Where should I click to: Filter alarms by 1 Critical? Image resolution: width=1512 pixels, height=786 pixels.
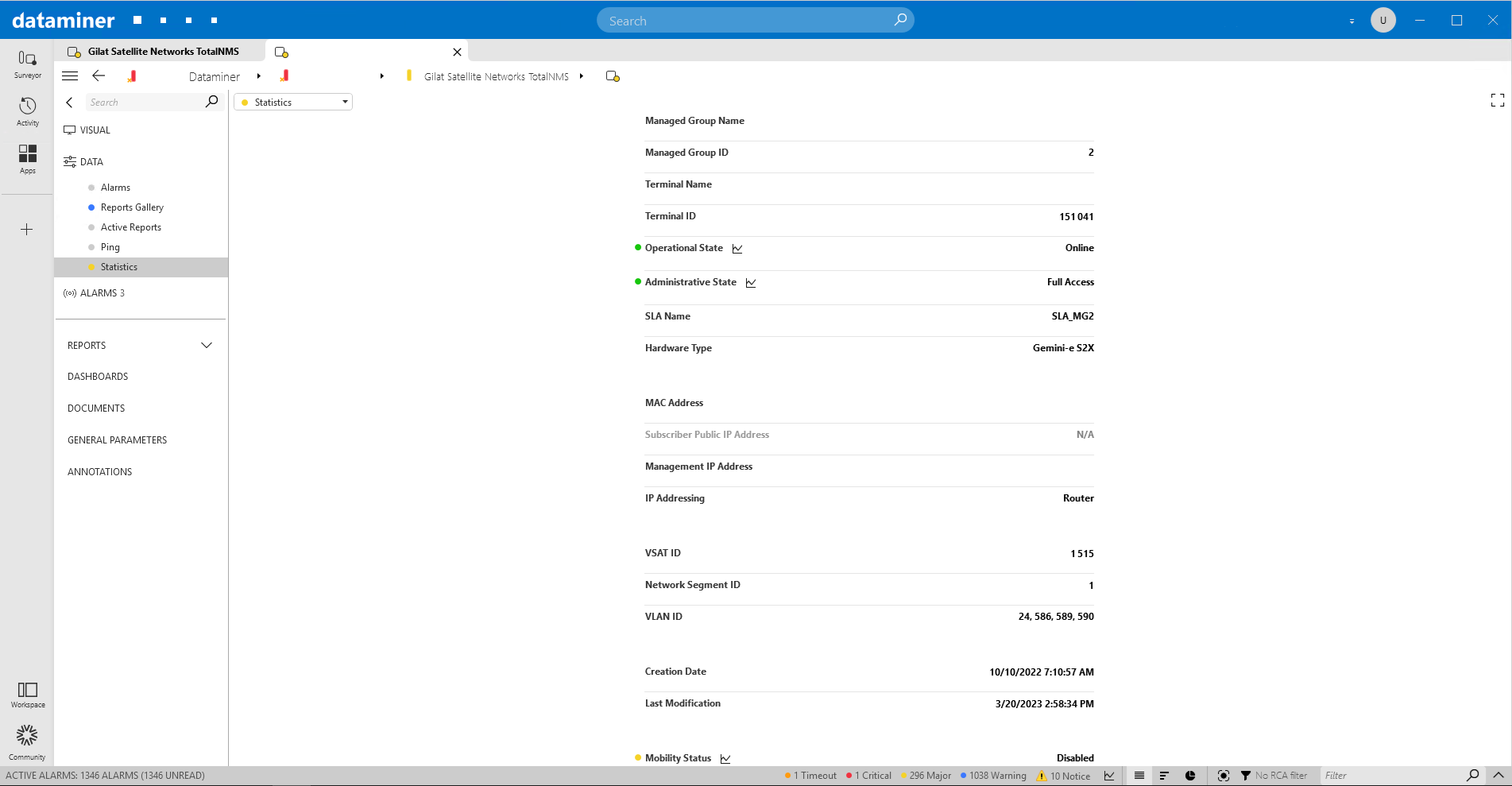[868, 776]
